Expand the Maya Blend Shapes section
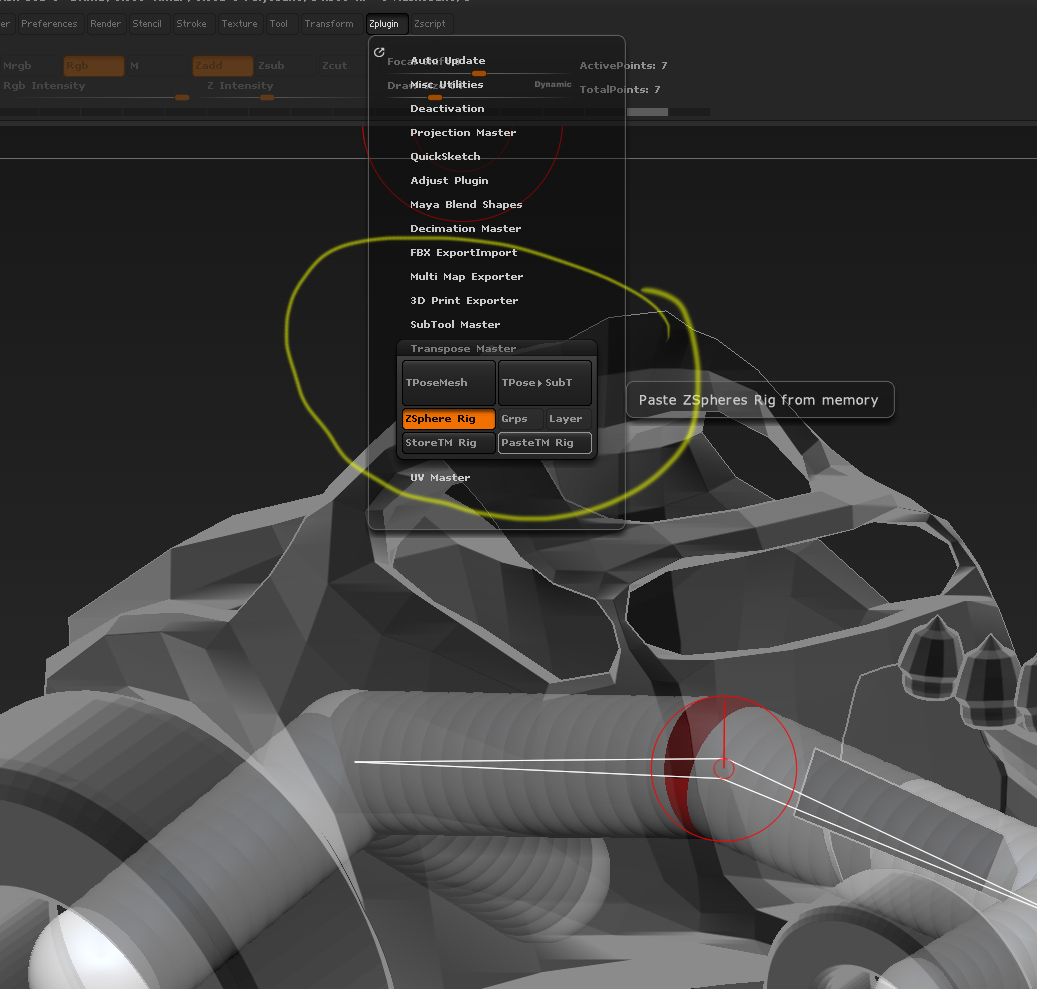1037x989 pixels. [x=466, y=204]
